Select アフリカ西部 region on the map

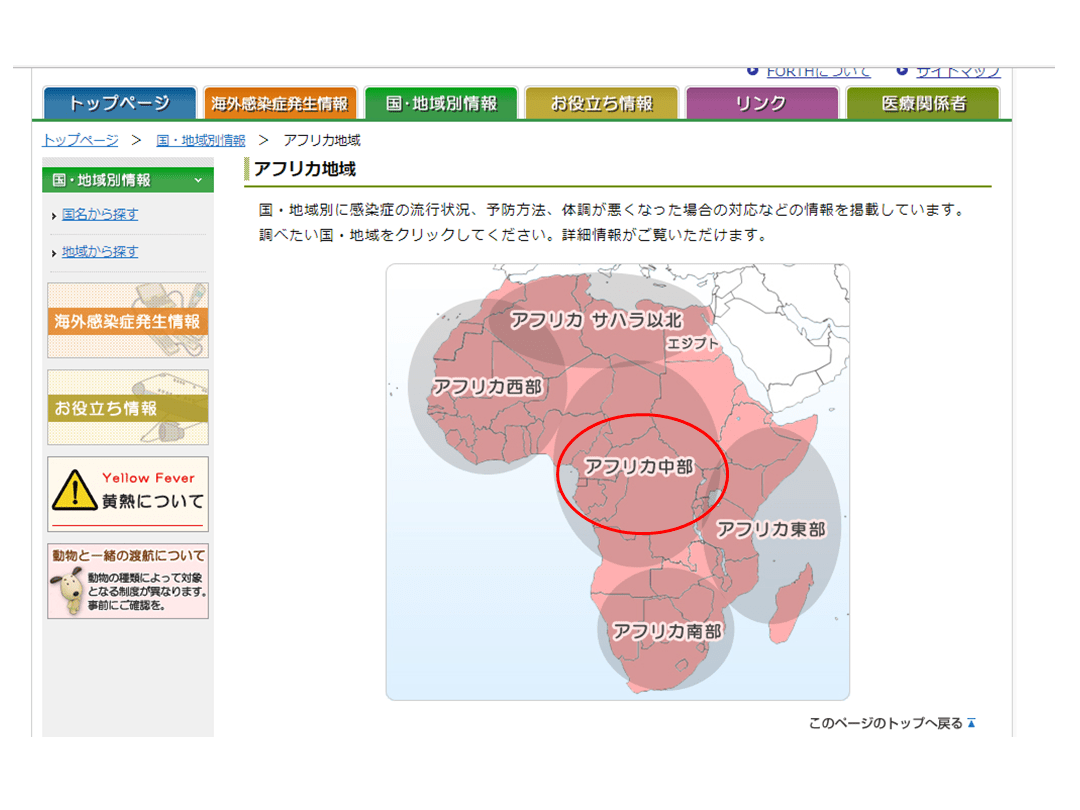487,387
